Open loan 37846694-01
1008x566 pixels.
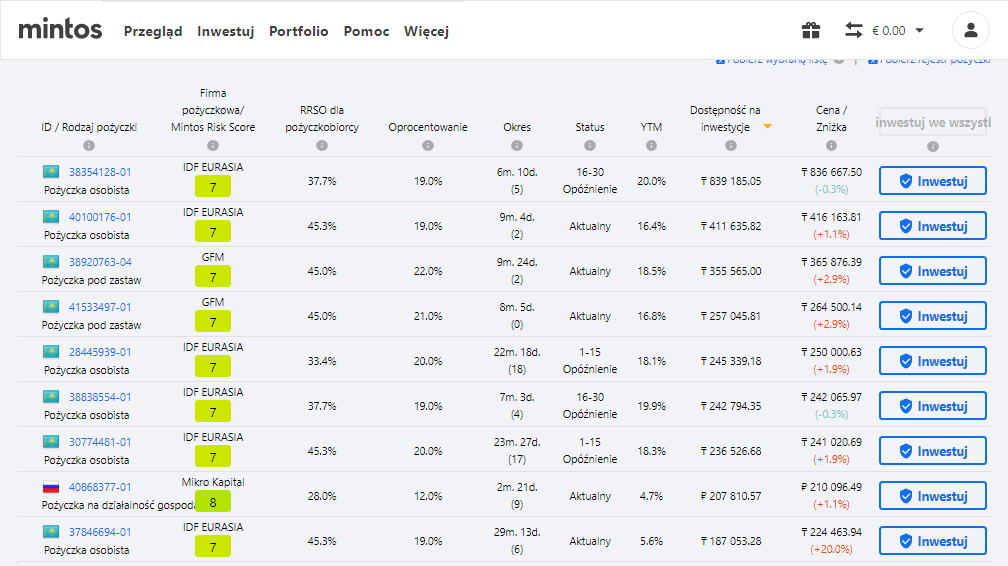coord(100,532)
